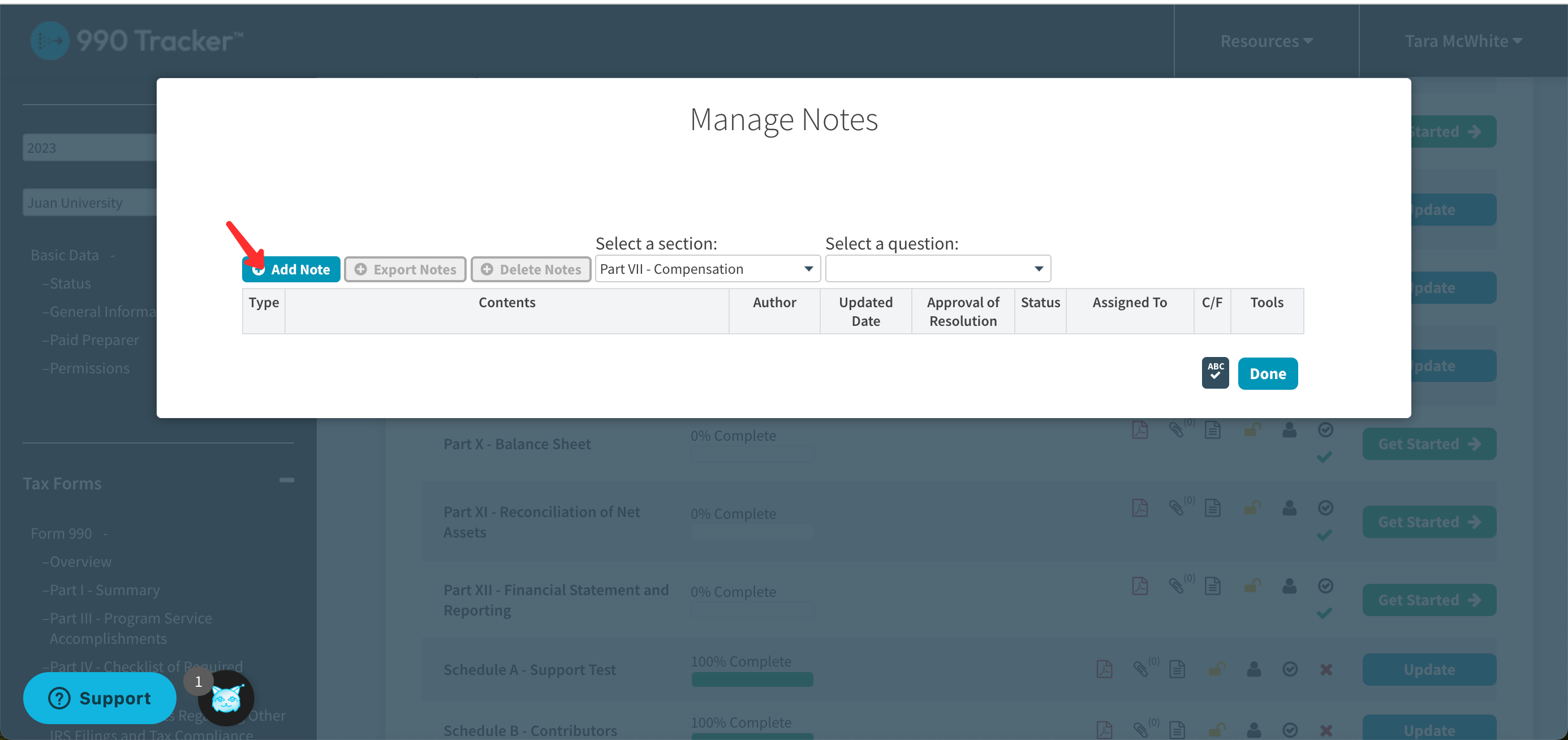Click Schedule A progress bar
The image size is (1568, 740).
752,679
